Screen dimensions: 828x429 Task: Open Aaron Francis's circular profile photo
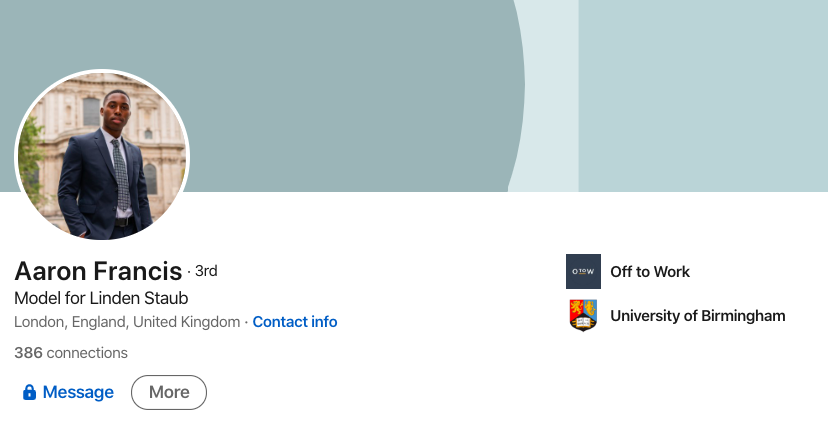click(101, 156)
